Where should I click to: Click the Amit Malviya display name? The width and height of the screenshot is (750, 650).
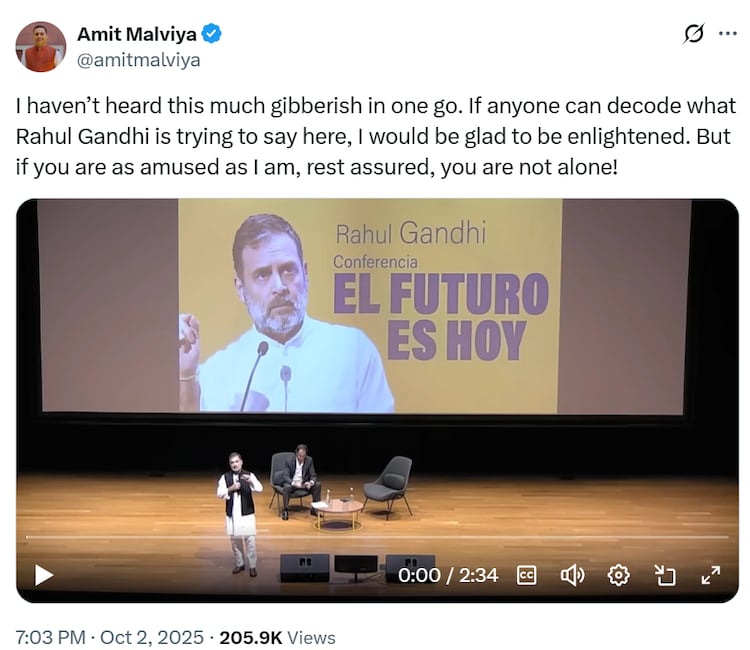click(136, 35)
